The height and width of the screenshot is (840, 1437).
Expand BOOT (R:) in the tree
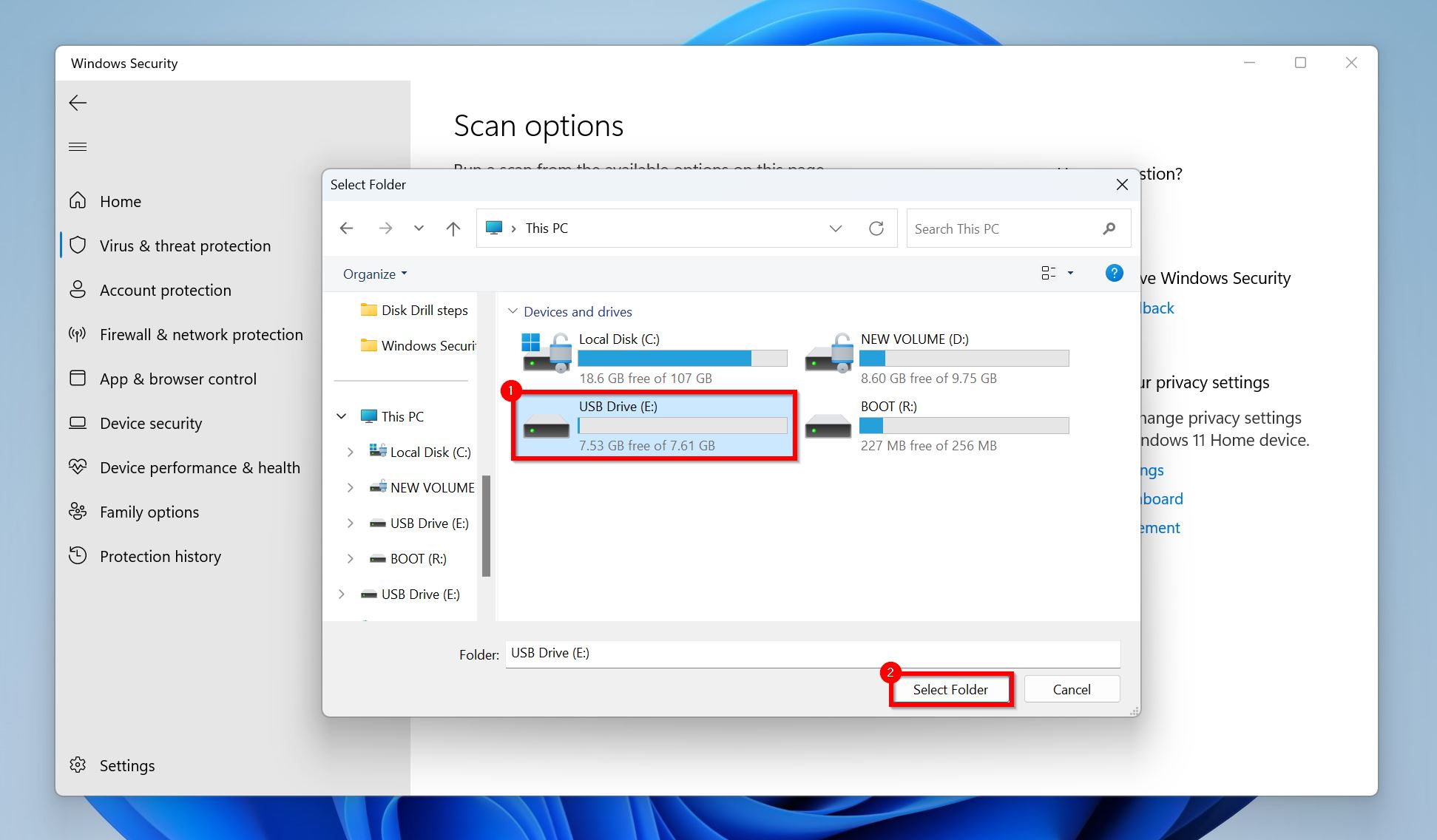coord(351,558)
